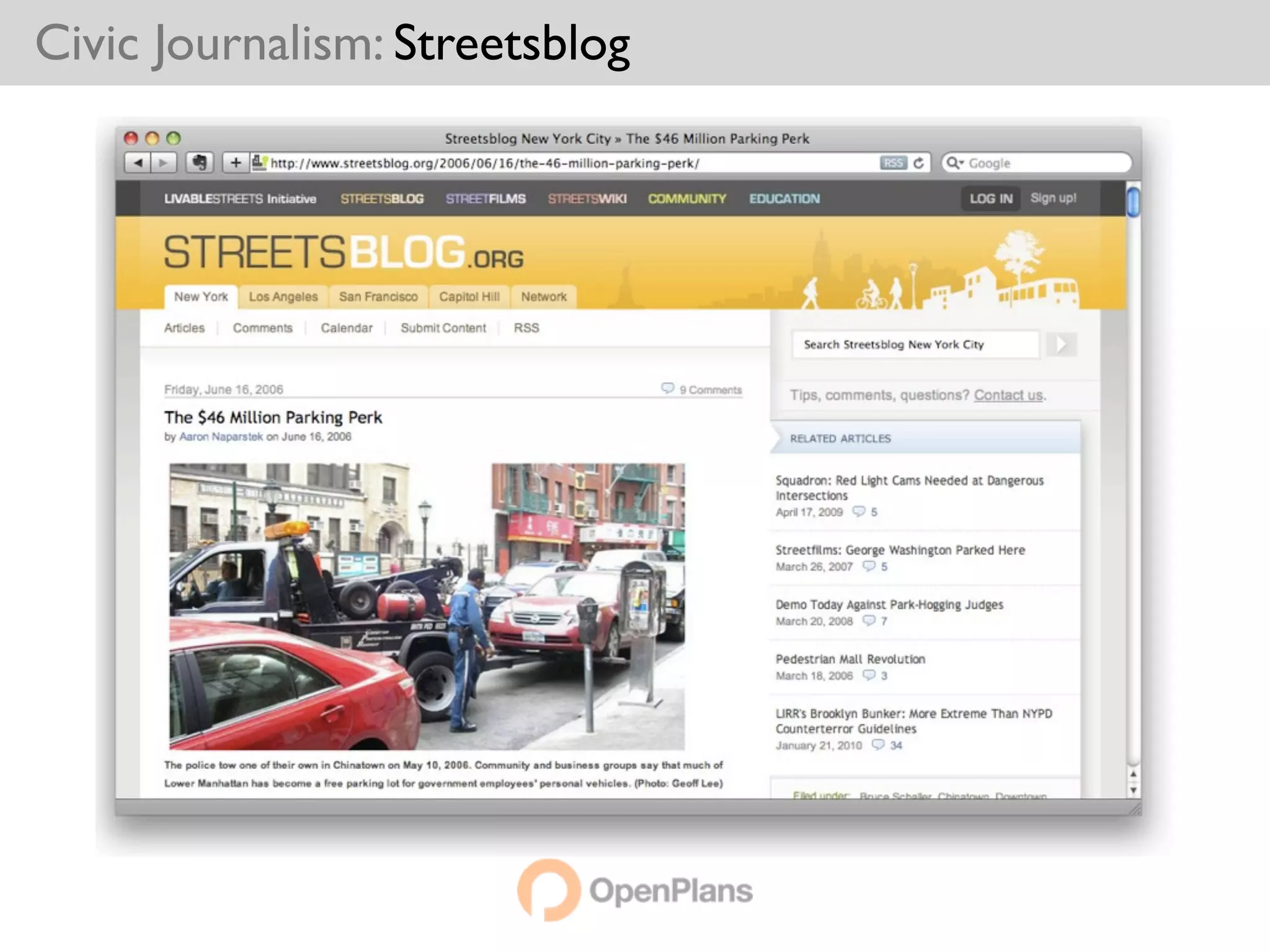Open the RSS sub-navigation link
The image size is (1270, 952).
526,328
